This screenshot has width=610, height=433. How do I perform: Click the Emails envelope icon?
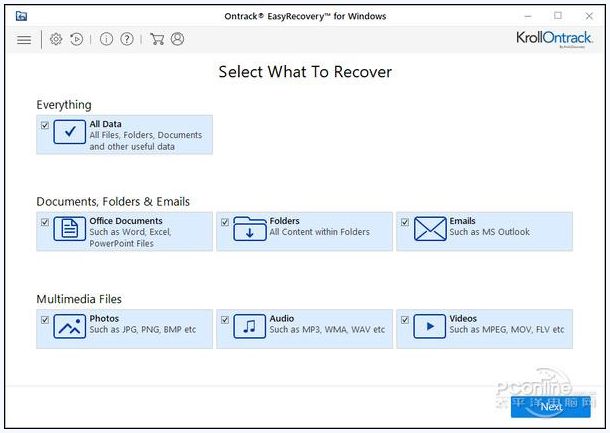click(x=430, y=229)
